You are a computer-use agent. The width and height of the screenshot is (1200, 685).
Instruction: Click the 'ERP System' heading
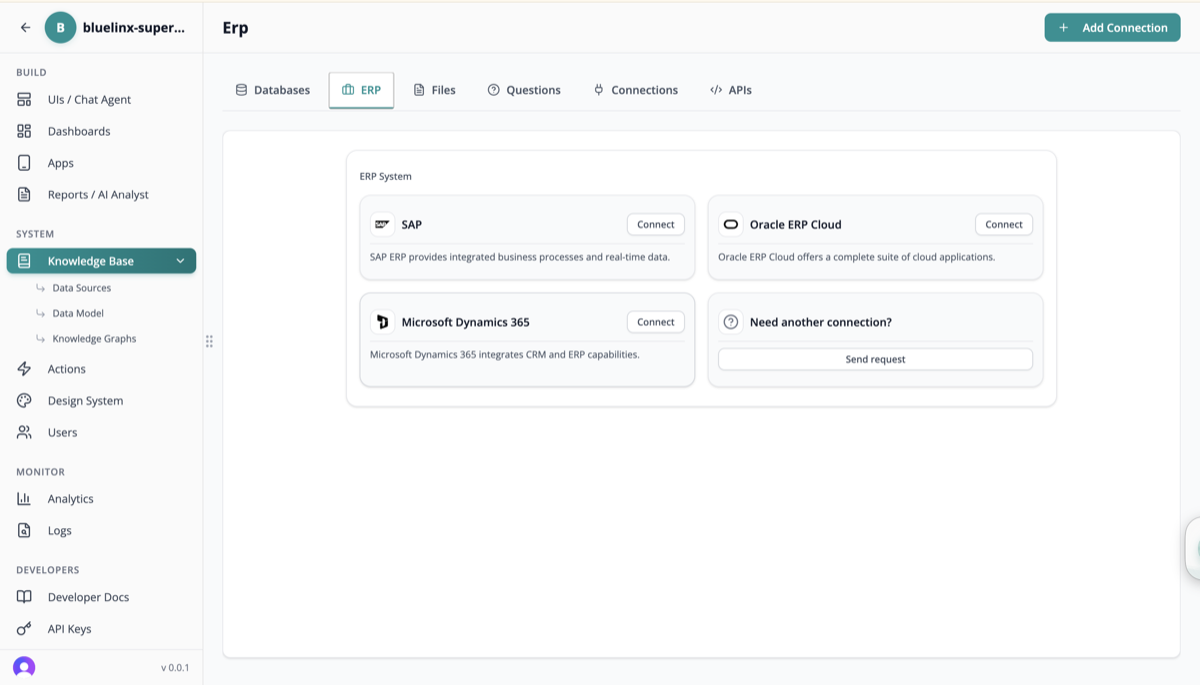pos(385,177)
